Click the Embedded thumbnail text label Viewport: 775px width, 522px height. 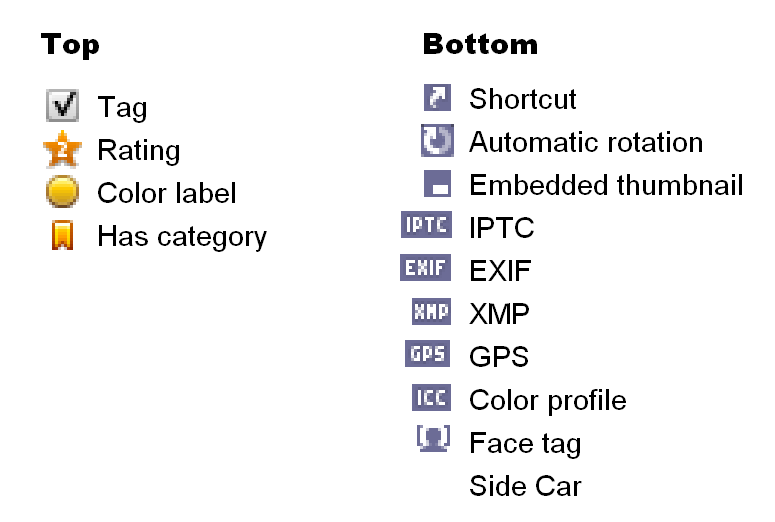606,185
